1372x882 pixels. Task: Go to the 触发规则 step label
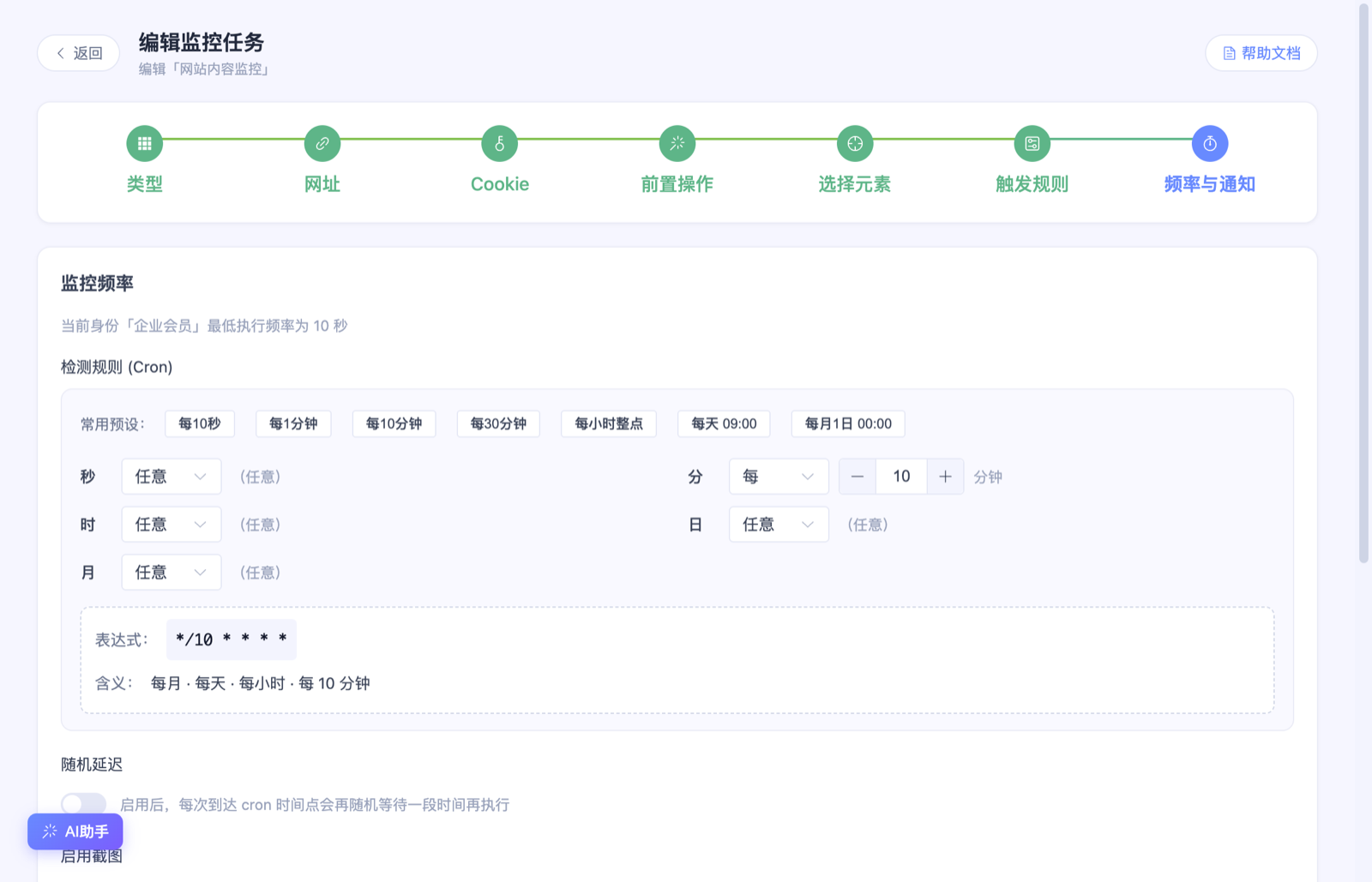tap(1032, 184)
